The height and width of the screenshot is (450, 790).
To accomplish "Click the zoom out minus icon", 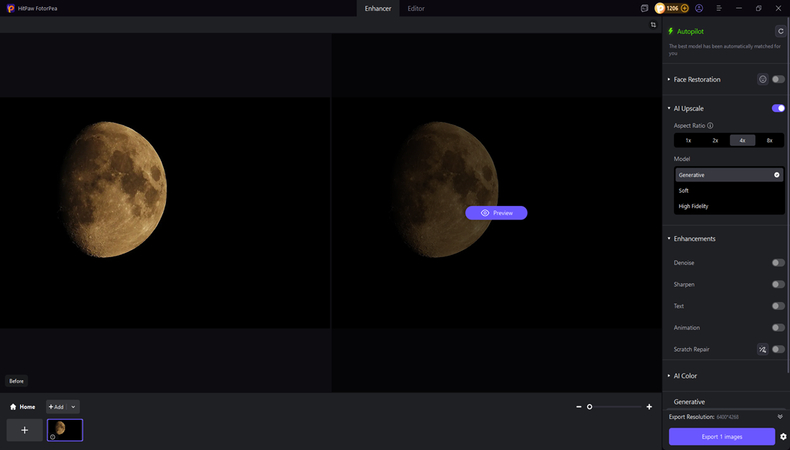I will coord(578,407).
